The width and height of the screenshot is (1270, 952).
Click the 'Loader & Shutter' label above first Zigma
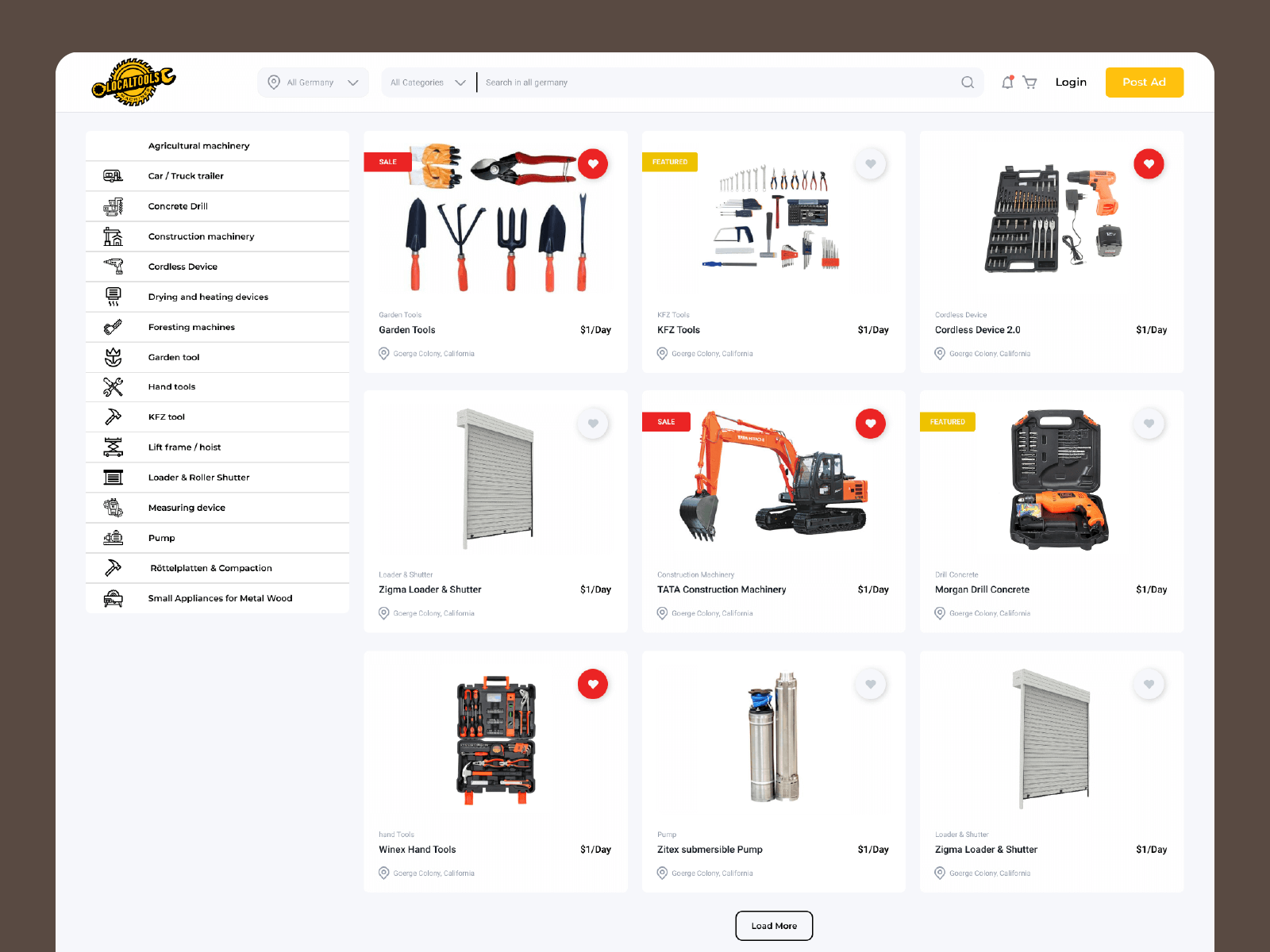[x=406, y=575]
